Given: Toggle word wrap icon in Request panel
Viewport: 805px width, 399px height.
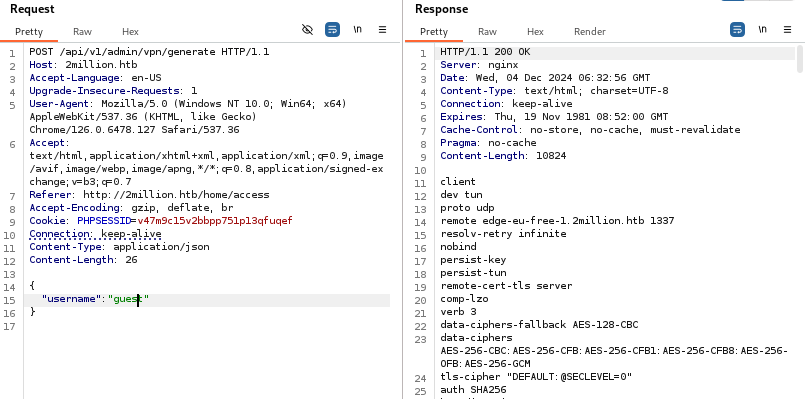Looking at the screenshot, I should (333, 30).
